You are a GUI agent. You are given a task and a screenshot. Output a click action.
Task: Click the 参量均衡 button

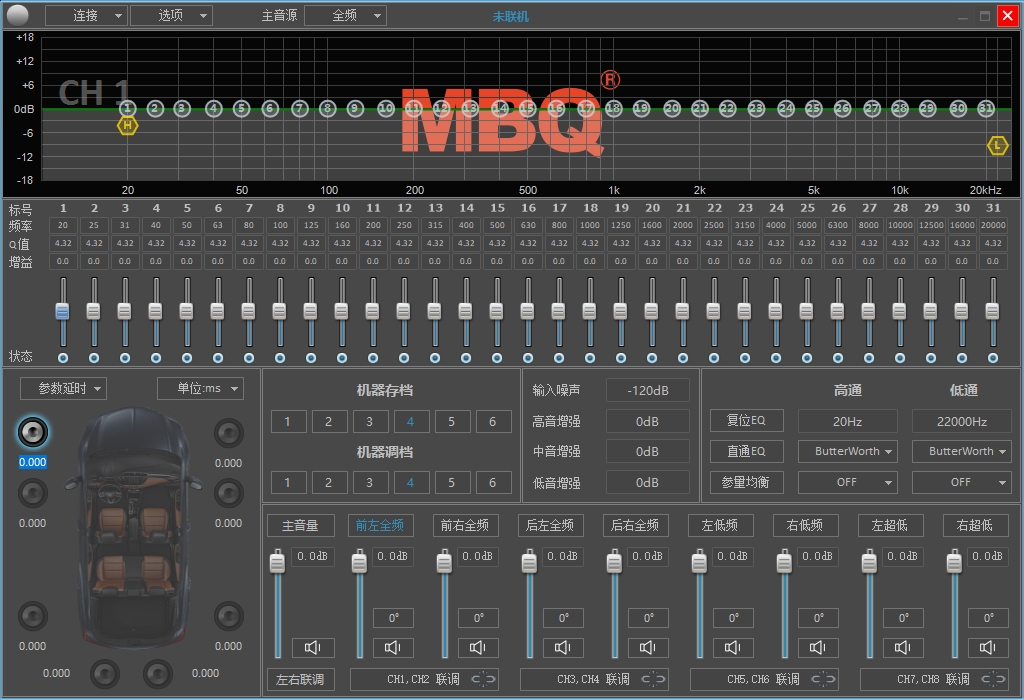746,483
